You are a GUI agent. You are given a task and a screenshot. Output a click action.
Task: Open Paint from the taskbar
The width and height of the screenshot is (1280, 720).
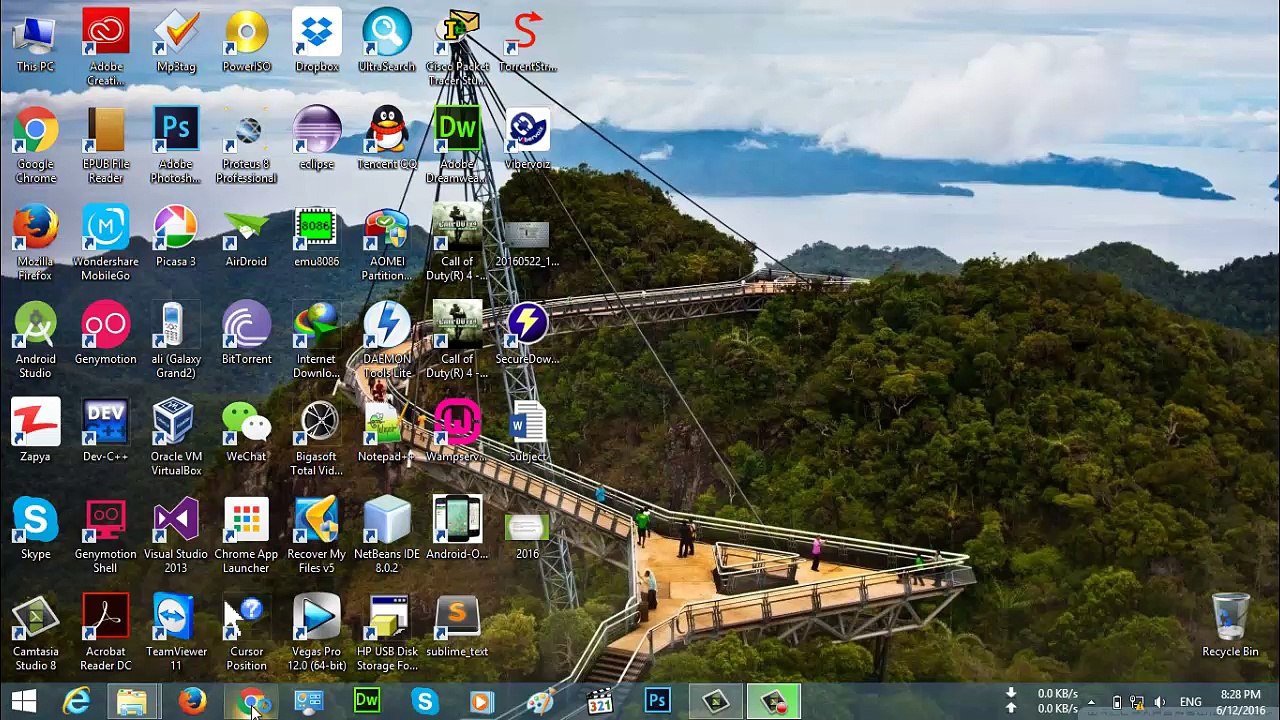pos(540,701)
